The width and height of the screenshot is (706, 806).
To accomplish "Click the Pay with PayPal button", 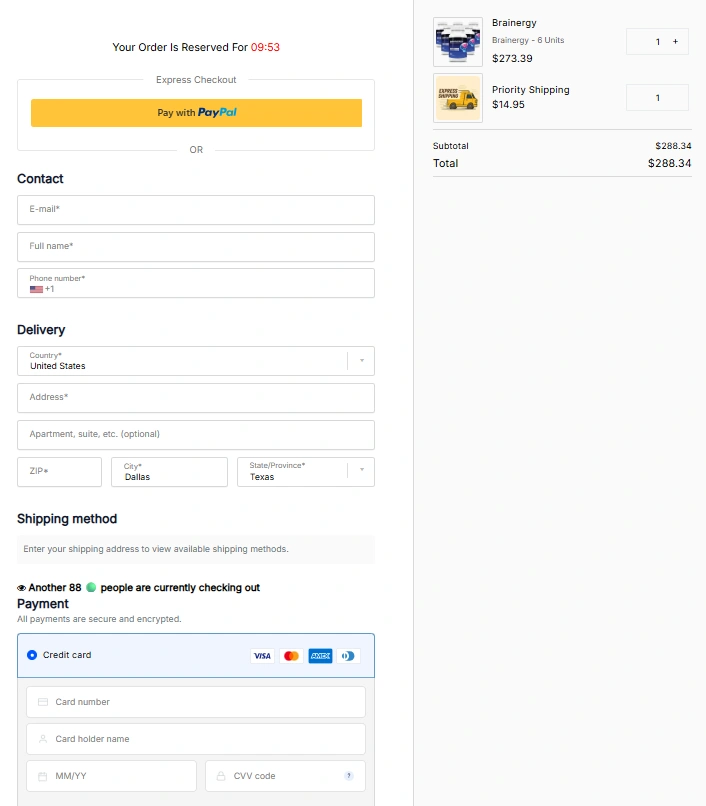I will pos(196,112).
